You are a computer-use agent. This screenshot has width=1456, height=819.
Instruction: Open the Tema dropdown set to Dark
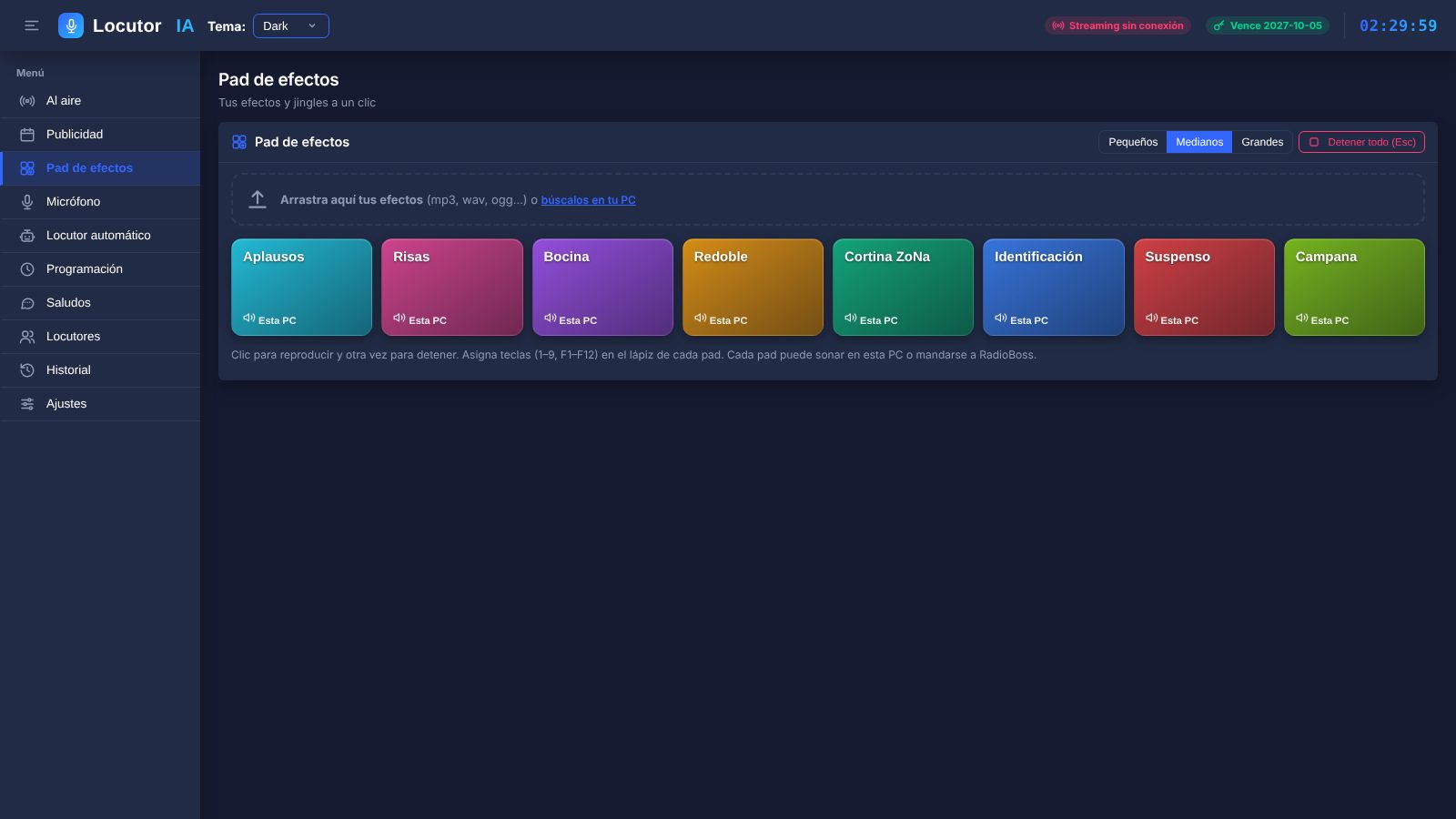[291, 25]
